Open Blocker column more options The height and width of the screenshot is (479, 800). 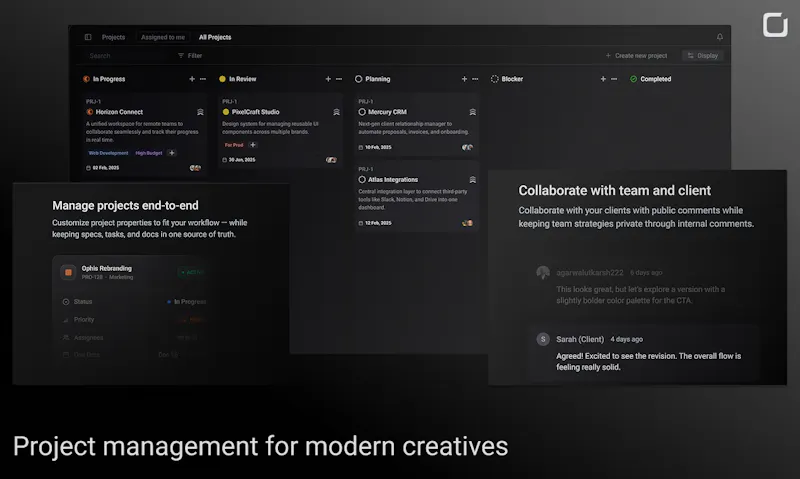pos(614,79)
